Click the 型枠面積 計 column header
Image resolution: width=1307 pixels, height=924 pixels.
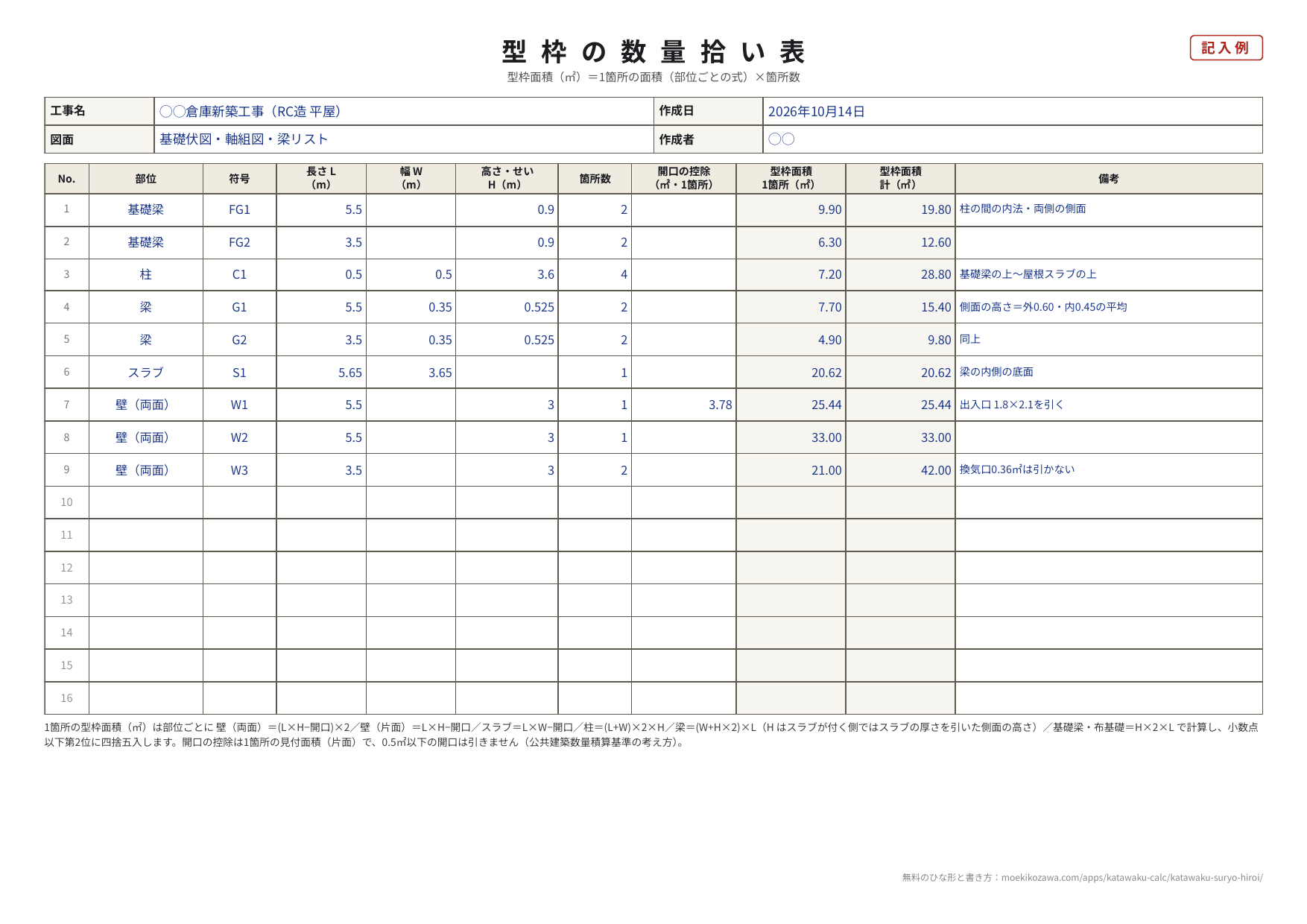(x=900, y=178)
